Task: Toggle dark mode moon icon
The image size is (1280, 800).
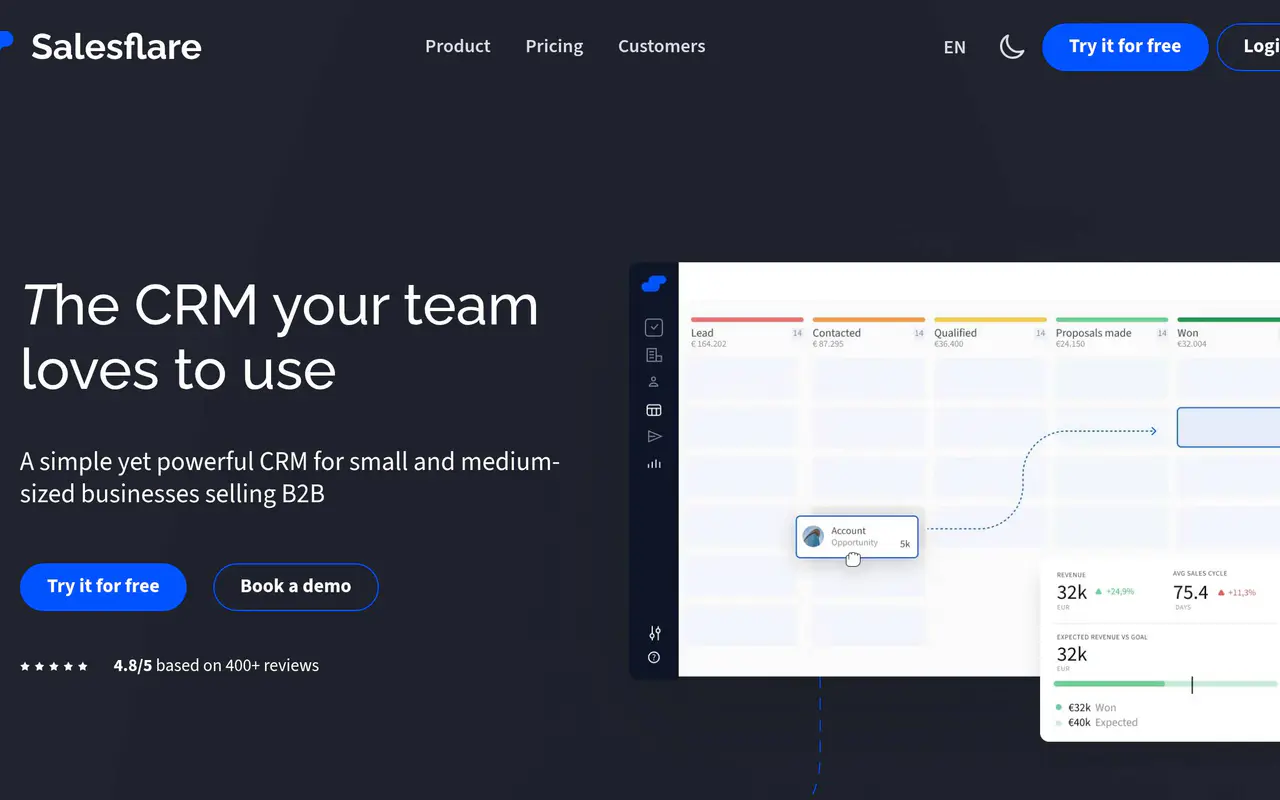Action: (1012, 46)
